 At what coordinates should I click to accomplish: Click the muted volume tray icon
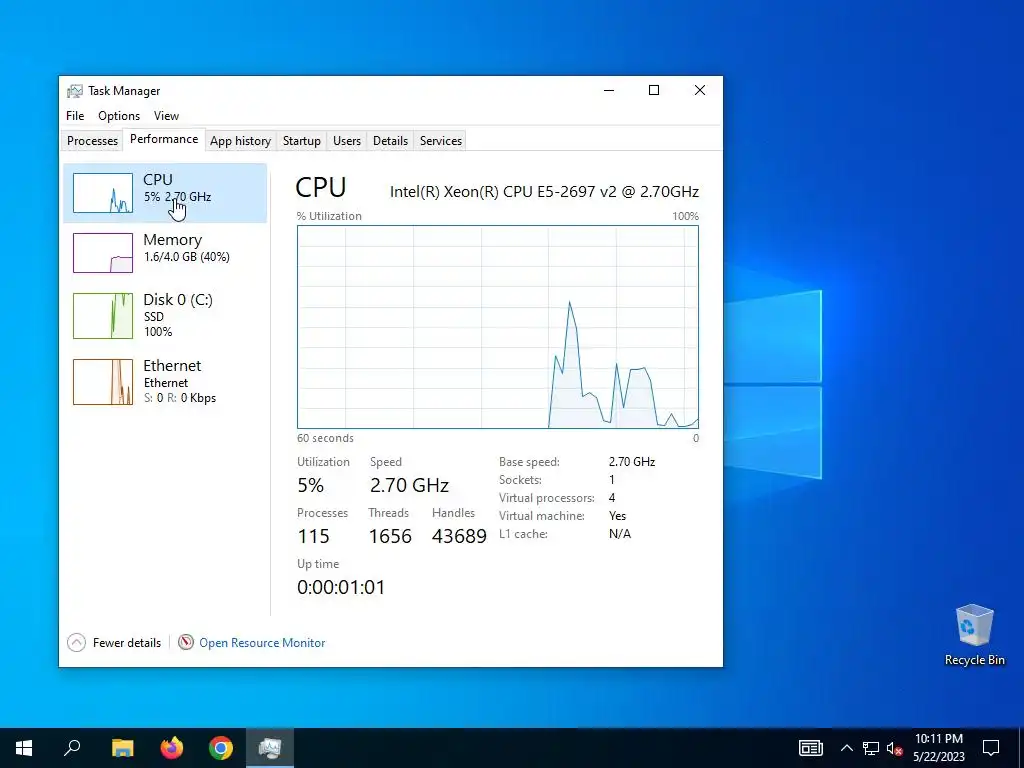pyautogui.click(x=894, y=748)
